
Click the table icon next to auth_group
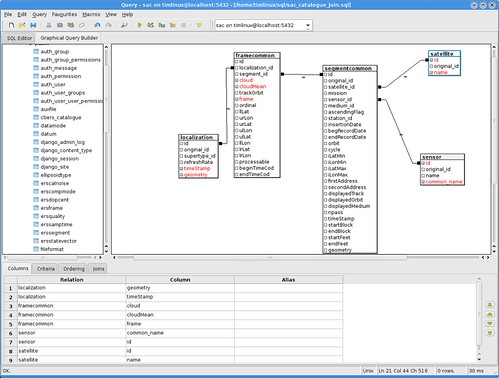click(x=36, y=52)
